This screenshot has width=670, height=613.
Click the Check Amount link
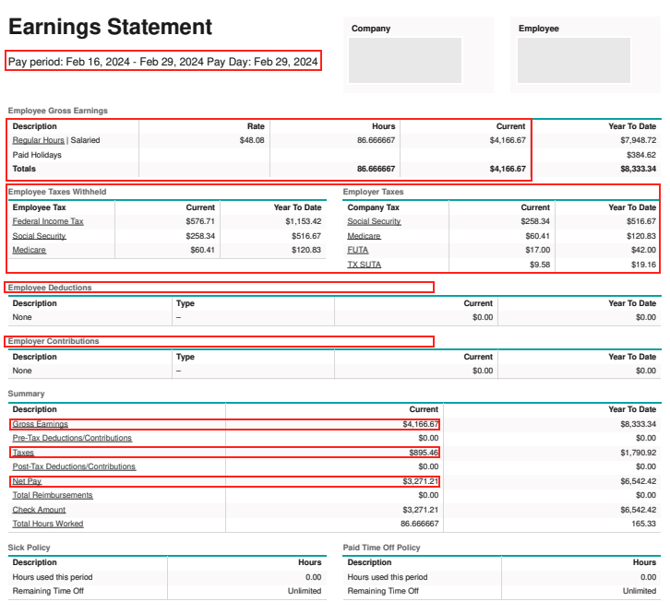[39, 510]
